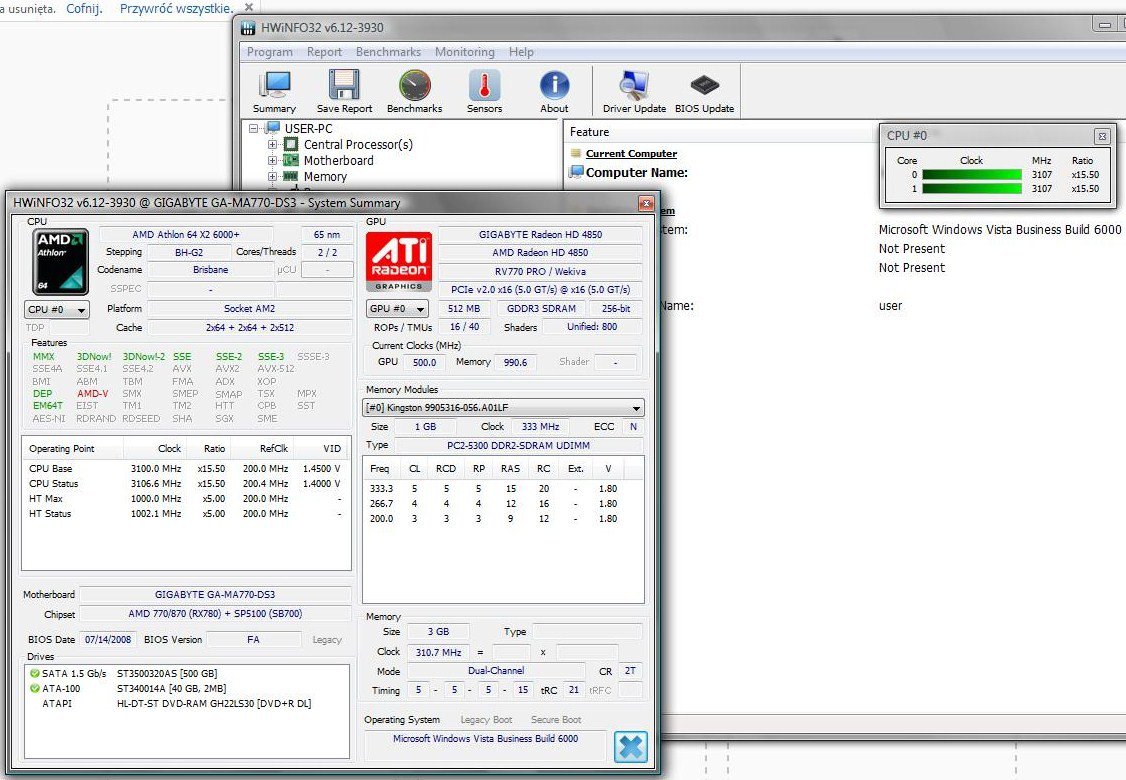
Task: Click the BIOS Date field 07/14/2008
Action: pos(108,639)
